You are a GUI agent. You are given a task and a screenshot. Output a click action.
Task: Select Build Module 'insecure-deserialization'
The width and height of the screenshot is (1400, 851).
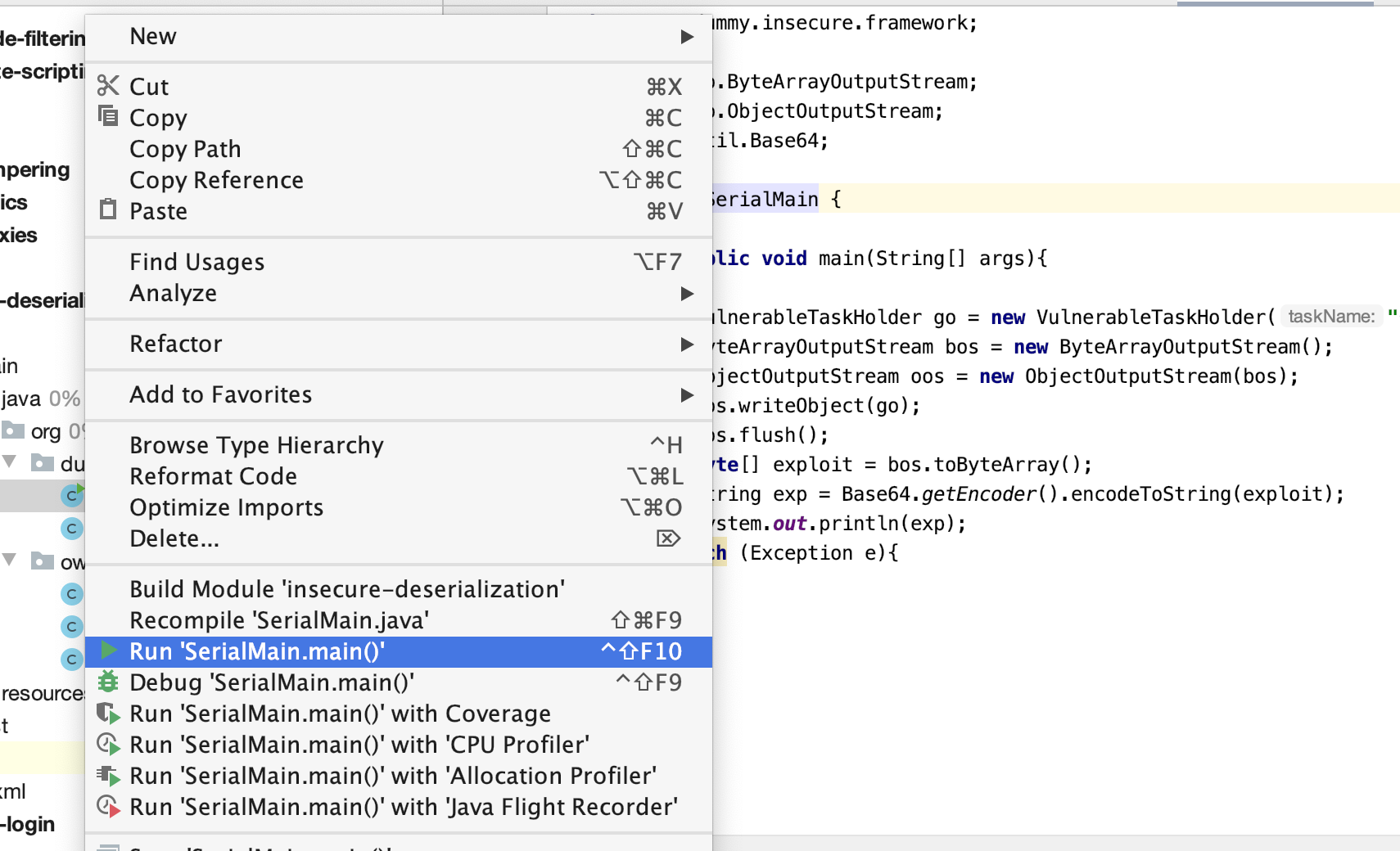[347, 589]
